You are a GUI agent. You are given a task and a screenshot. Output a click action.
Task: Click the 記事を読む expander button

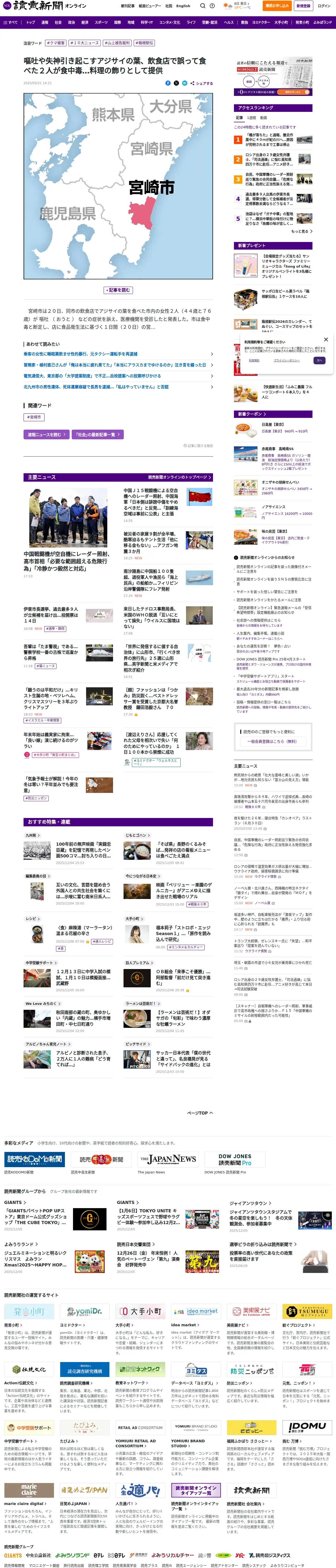[x=118, y=290]
